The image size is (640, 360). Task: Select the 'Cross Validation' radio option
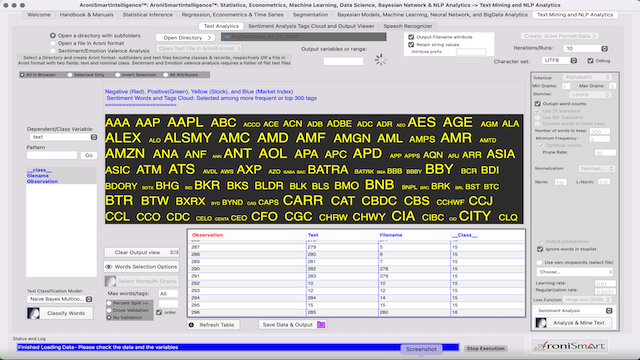(109, 310)
